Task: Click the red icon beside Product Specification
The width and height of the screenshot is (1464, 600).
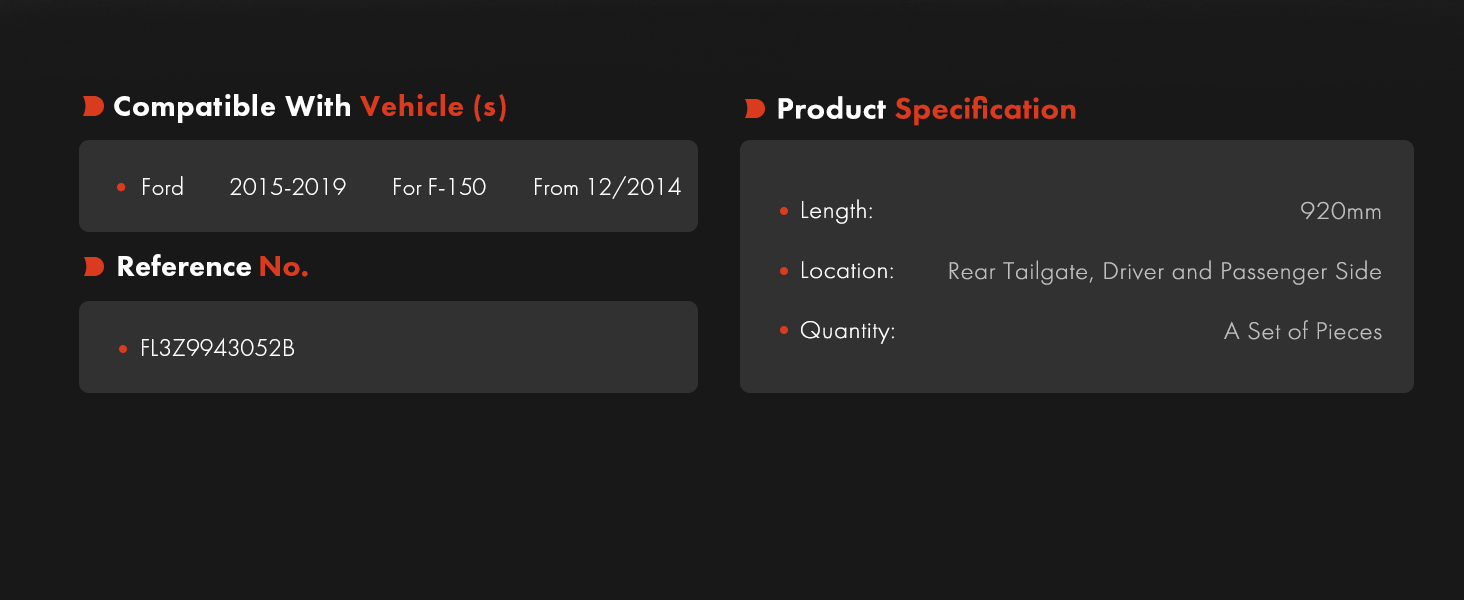Action: [x=755, y=109]
